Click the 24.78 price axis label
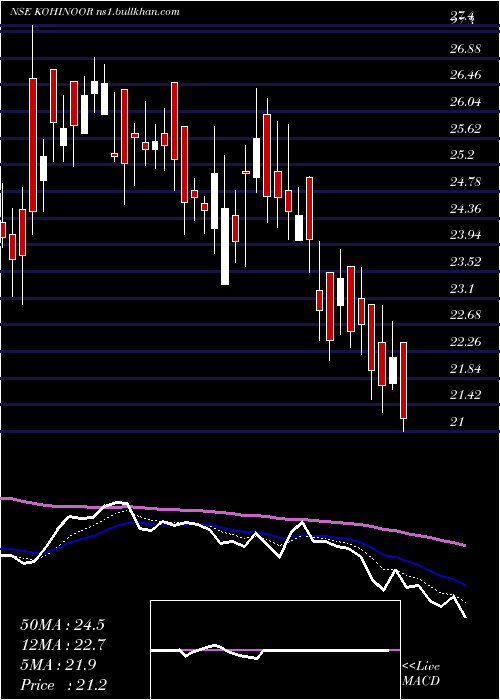Image resolution: width=500 pixels, height=700 pixels. [x=465, y=182]
